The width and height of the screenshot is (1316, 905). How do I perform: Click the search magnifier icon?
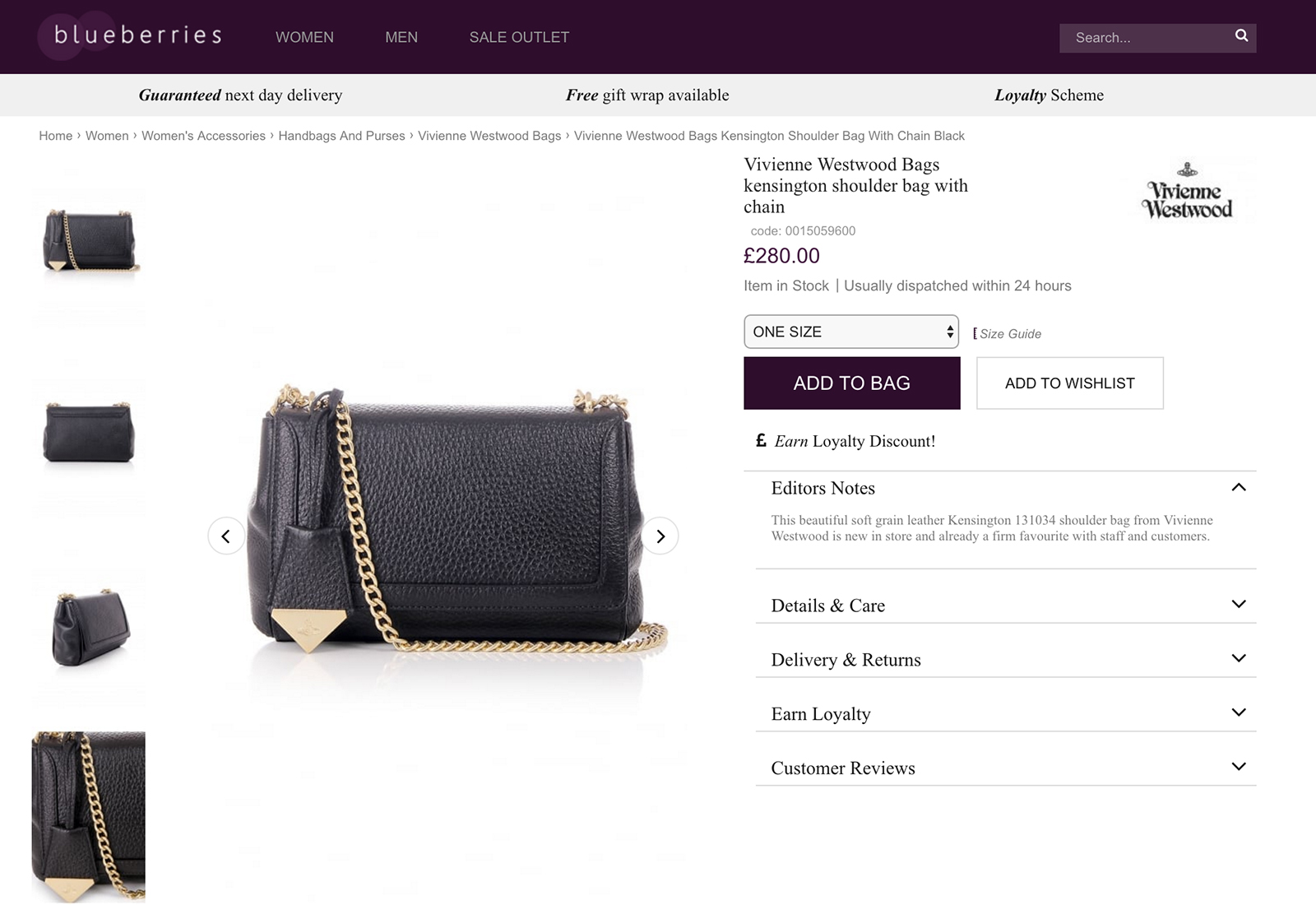(1241, 35)
